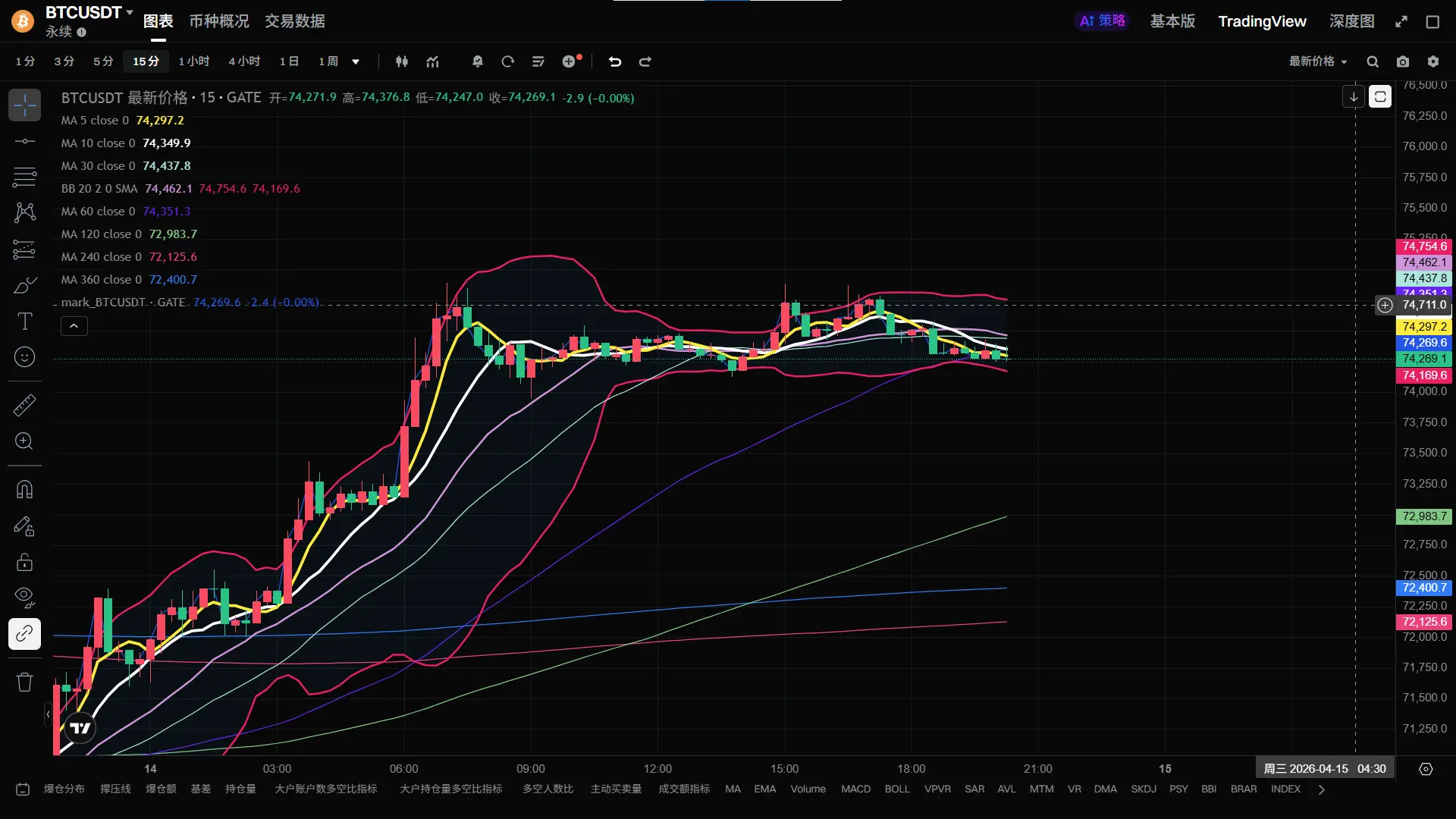Click the yellow 74,297.2 MA5 price label
This screenshot has width=1456, height=819.
coord(1423,327)
